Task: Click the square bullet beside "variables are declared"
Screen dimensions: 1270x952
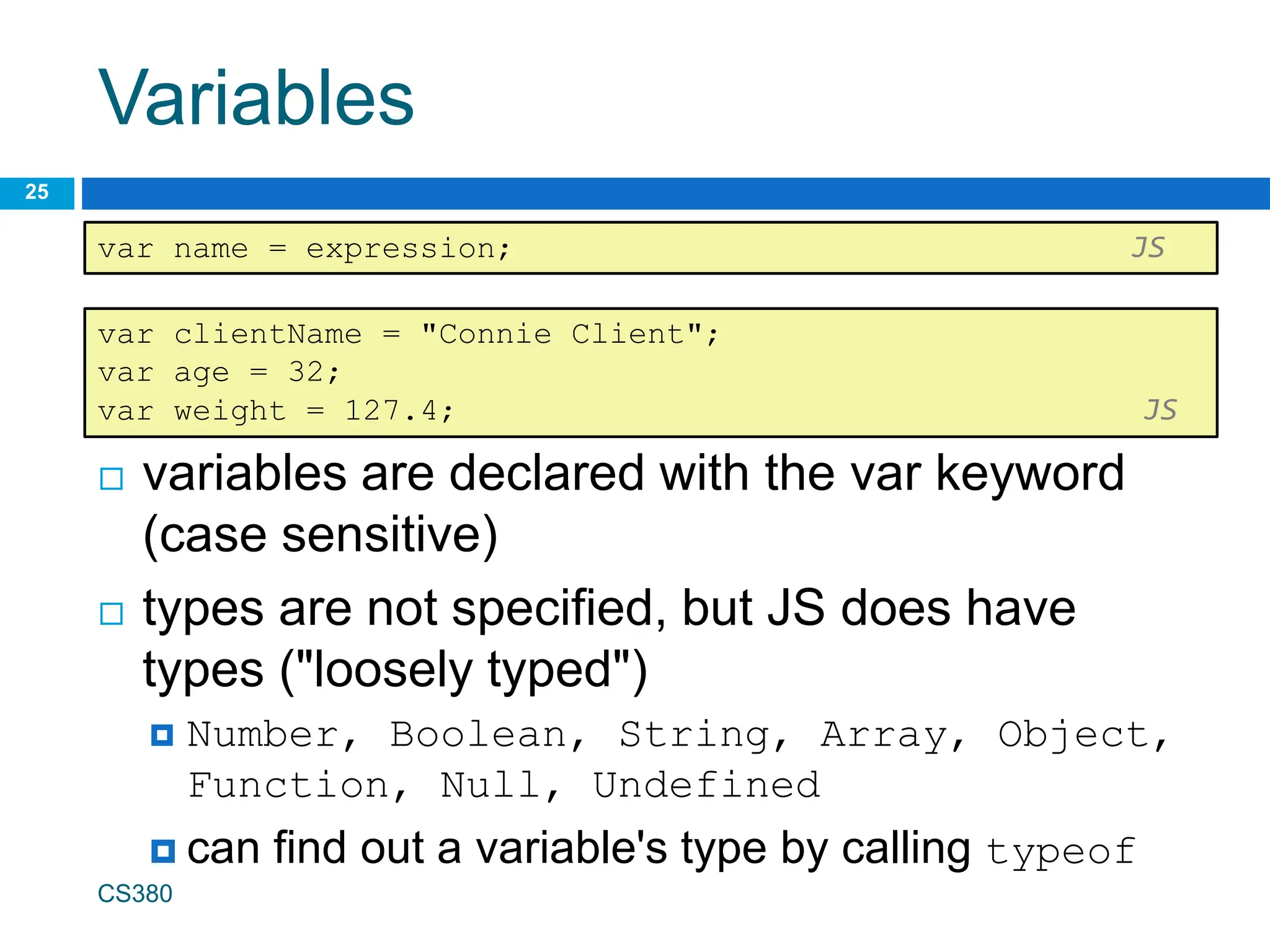Action: (112, 479)
